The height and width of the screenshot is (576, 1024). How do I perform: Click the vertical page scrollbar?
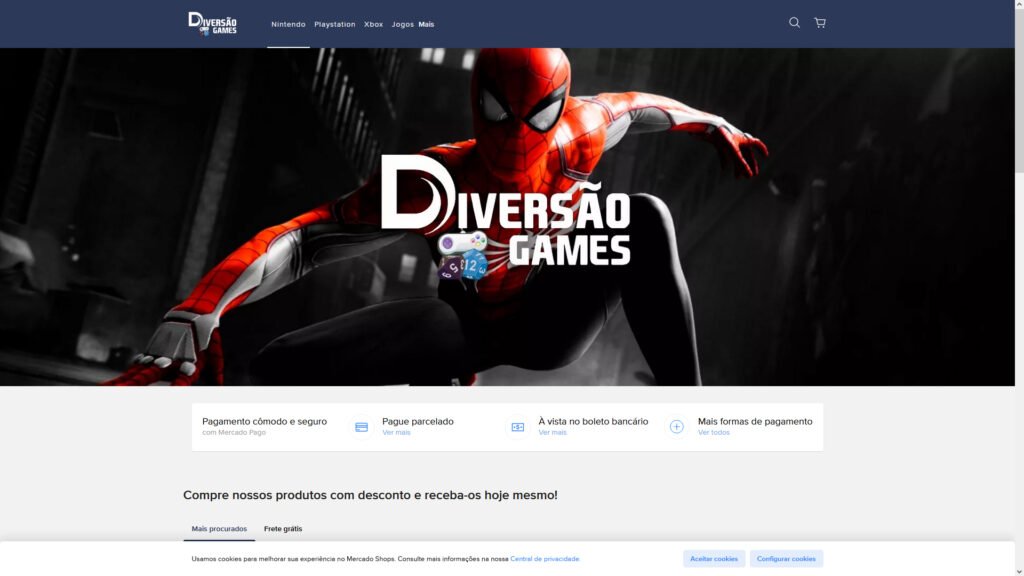tap(1019, 91)
